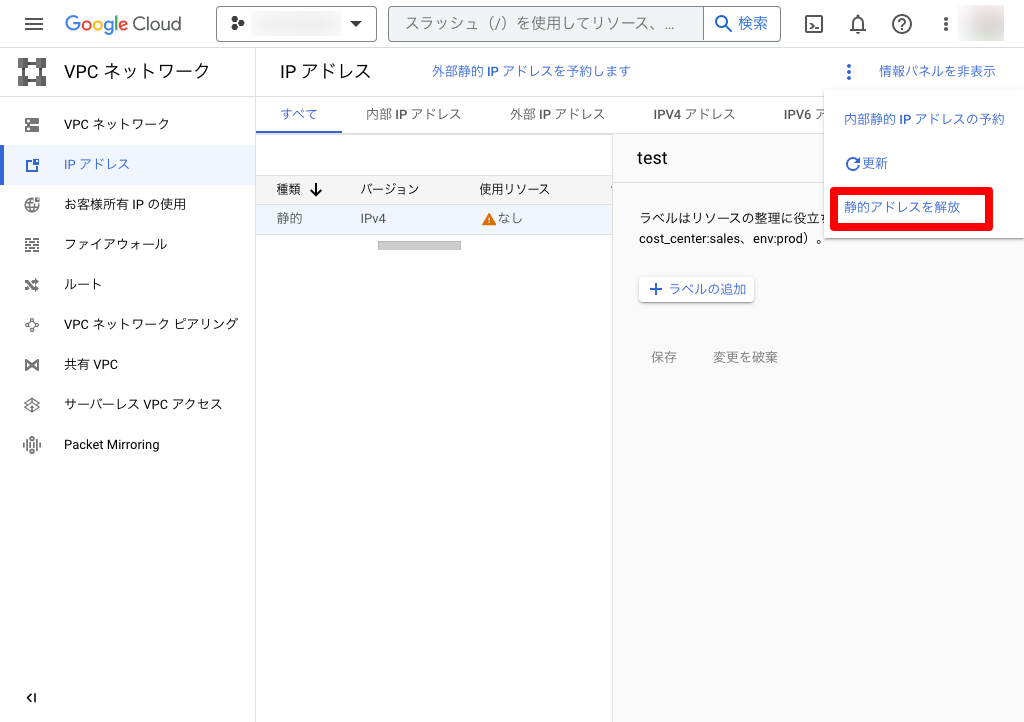Open Packet Mirroring in sidebar
1024x722 pixels.
[111, 444]
